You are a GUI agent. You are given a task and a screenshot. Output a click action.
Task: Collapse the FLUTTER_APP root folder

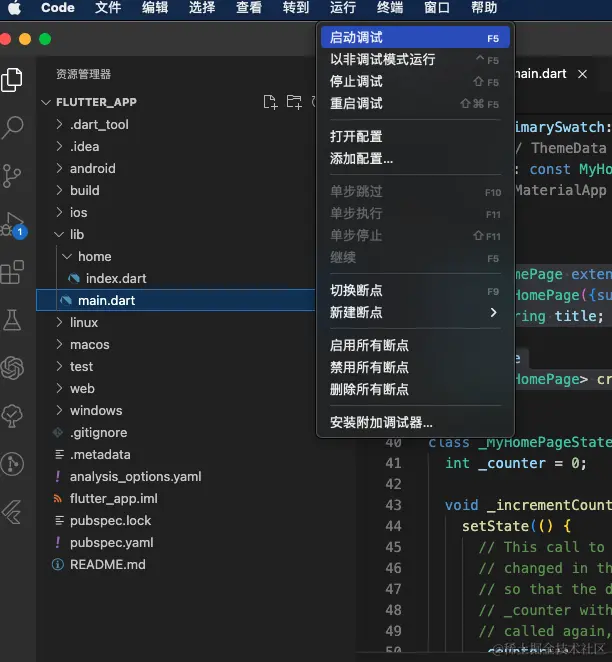point(46,102)
